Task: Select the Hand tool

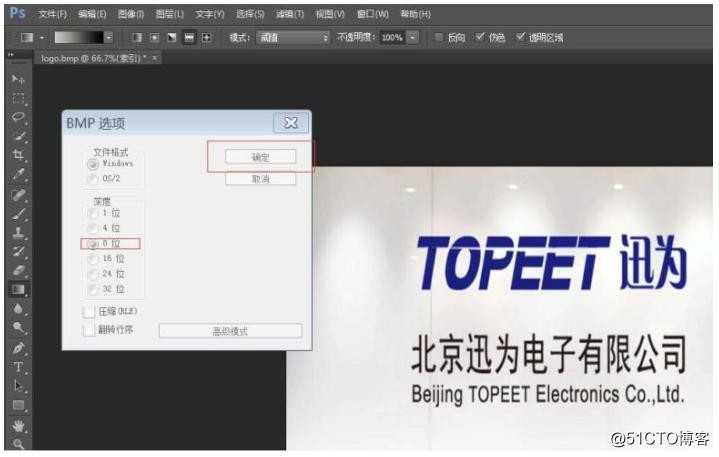Action: click(18, 426)
